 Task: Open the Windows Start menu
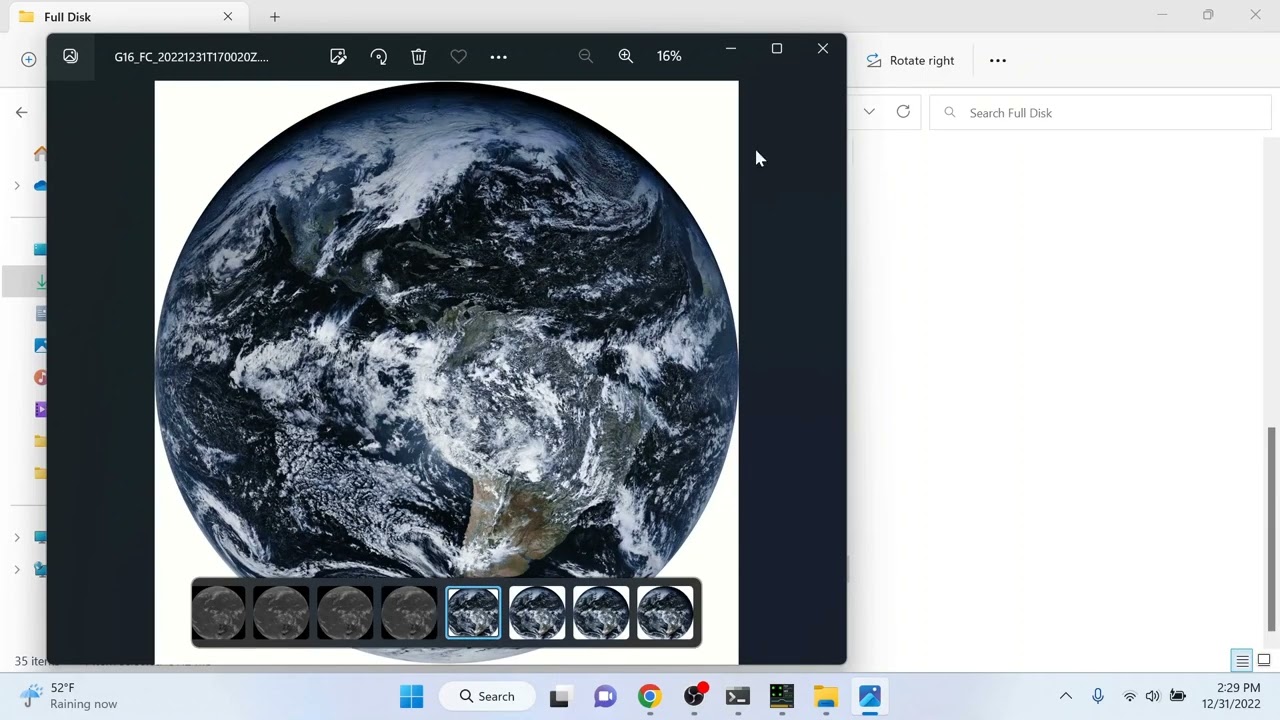coord(411,696)
